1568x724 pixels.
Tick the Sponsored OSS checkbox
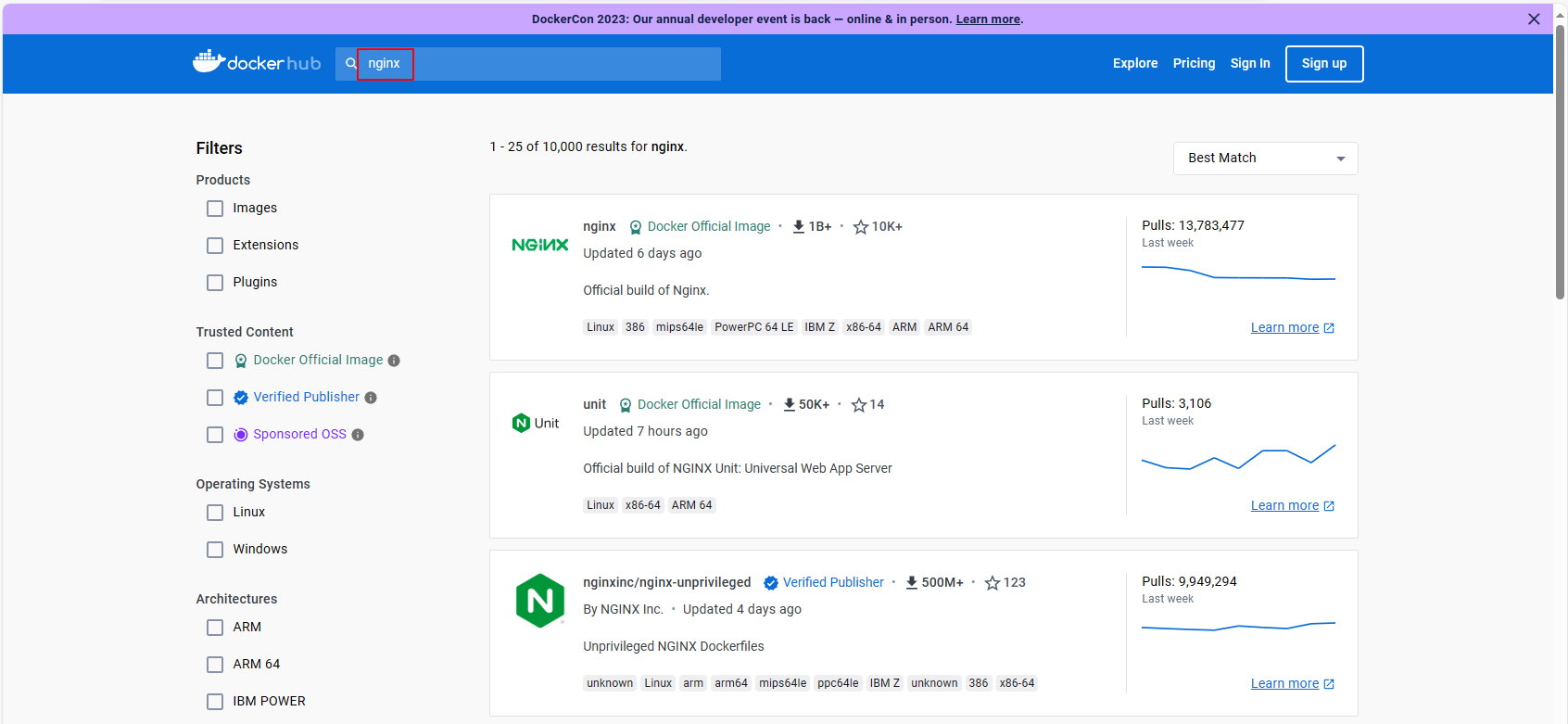point(215,435)
